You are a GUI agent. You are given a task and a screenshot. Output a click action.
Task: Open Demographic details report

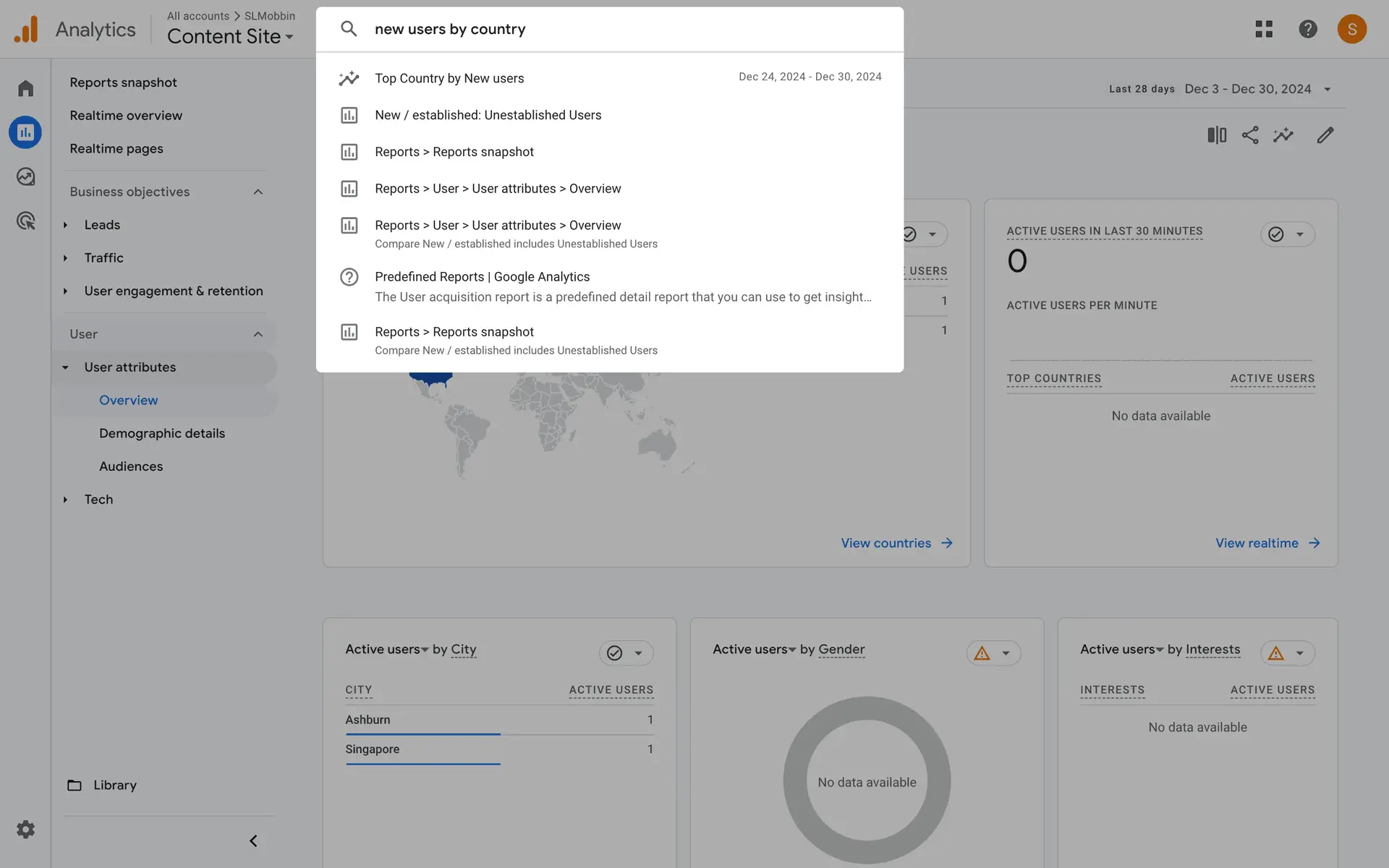point(162,433)
